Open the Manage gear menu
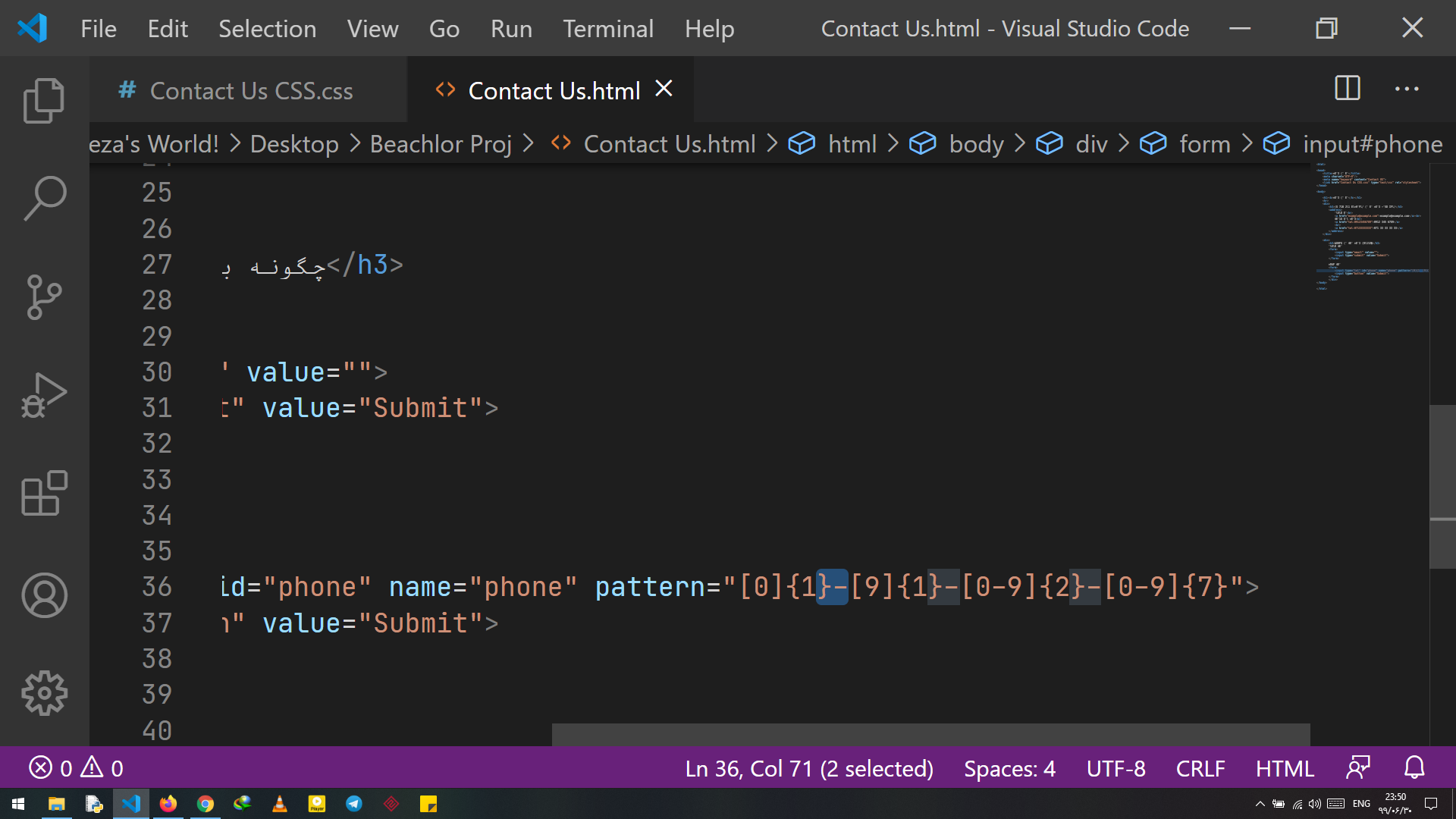This screenshot has width=1456, height=819. [44, 693]
